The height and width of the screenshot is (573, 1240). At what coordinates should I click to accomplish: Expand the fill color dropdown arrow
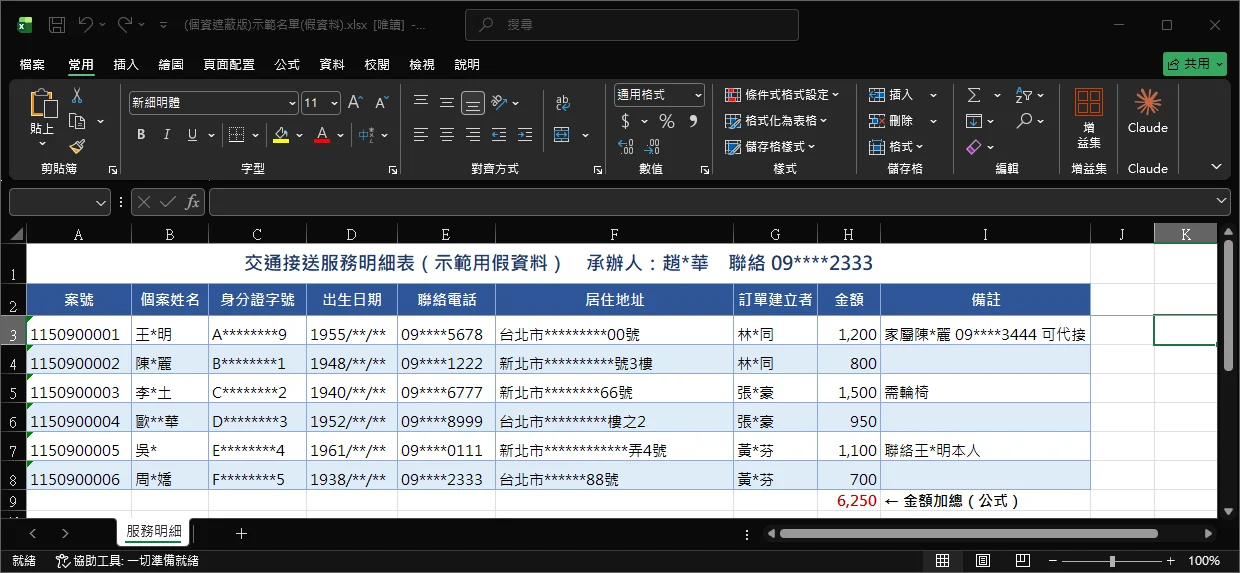click(298, 134)
